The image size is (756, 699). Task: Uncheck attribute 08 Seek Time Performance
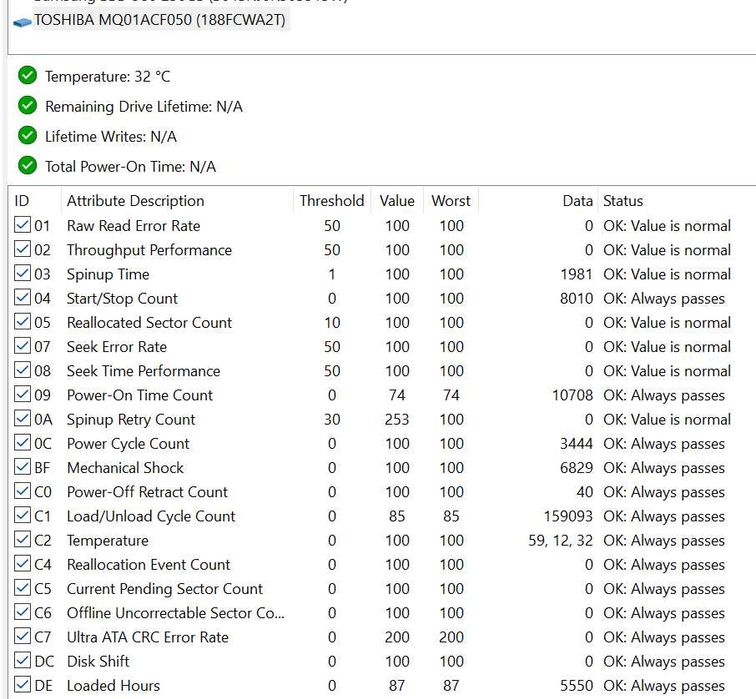22,370
